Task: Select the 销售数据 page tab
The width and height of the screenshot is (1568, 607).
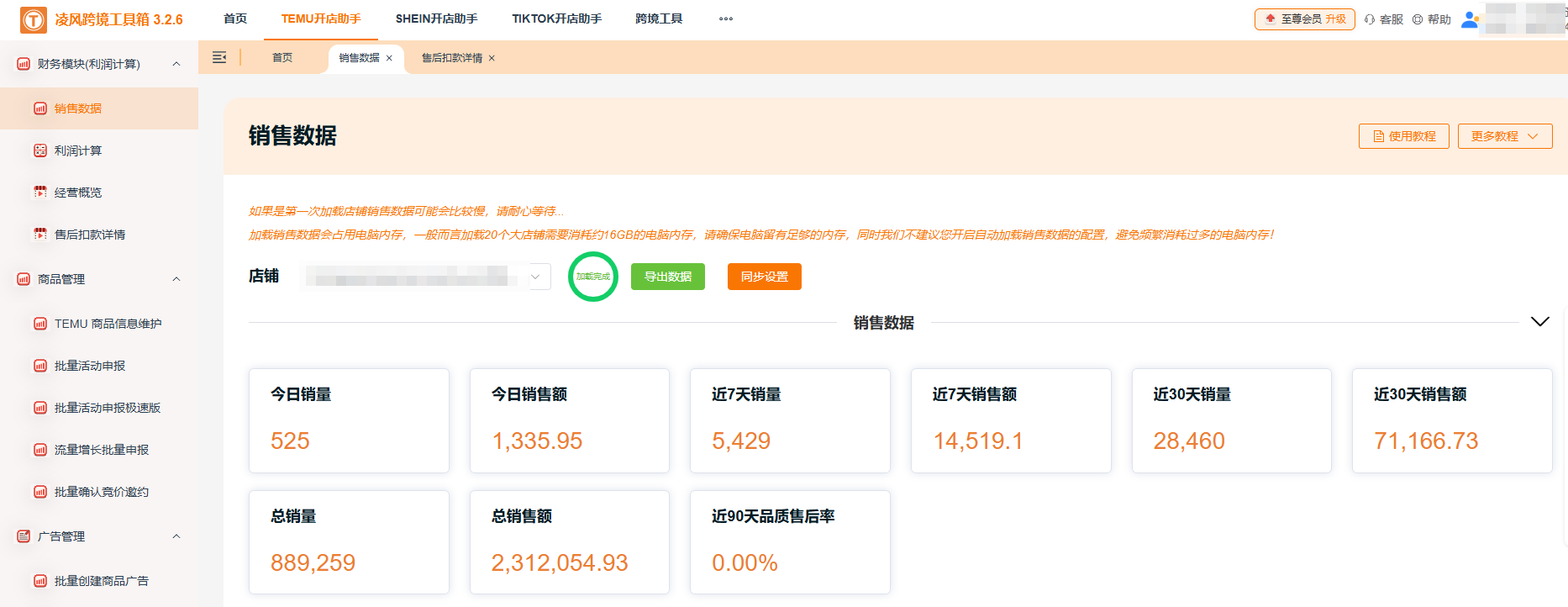Action: [x=359, y=58]
